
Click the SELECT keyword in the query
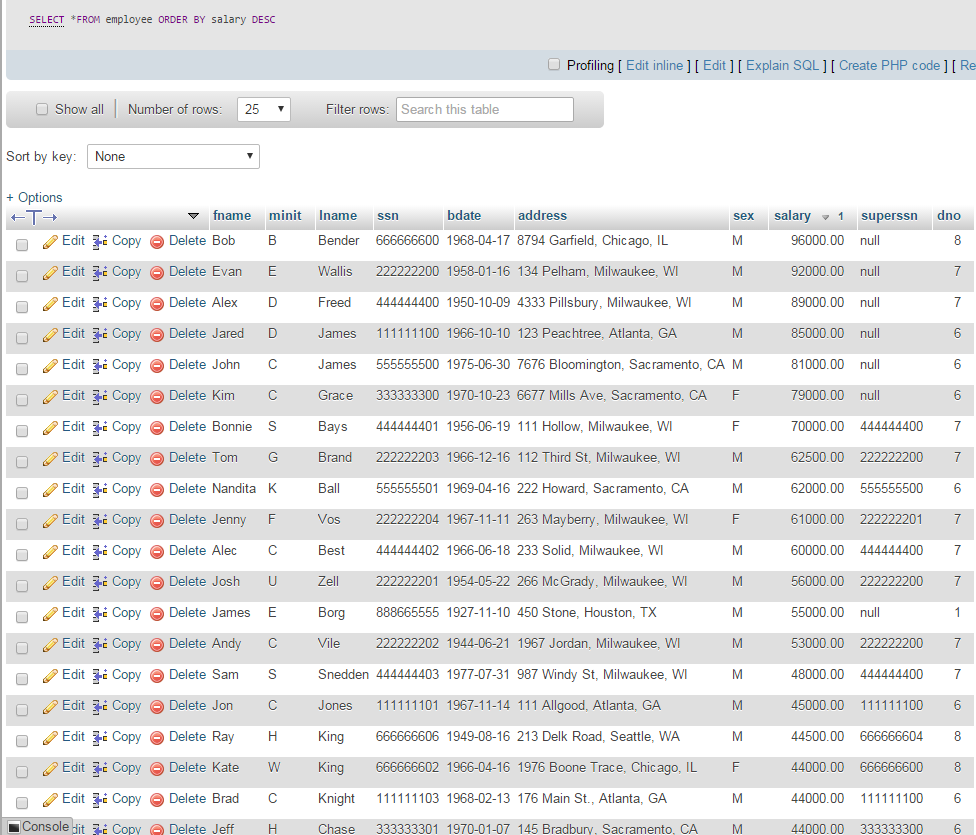(47, 19)
